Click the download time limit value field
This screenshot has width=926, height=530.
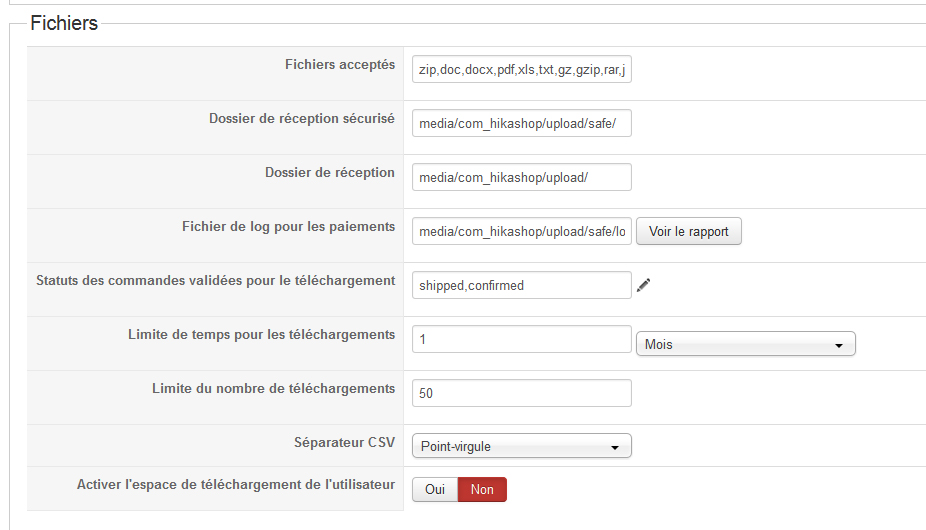coord(521,339)
